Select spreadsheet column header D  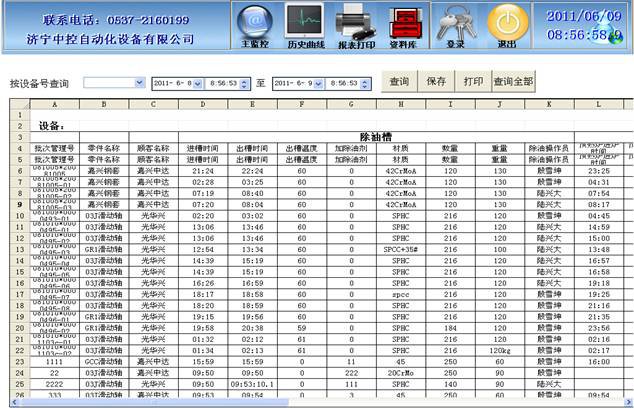(203, 103)
